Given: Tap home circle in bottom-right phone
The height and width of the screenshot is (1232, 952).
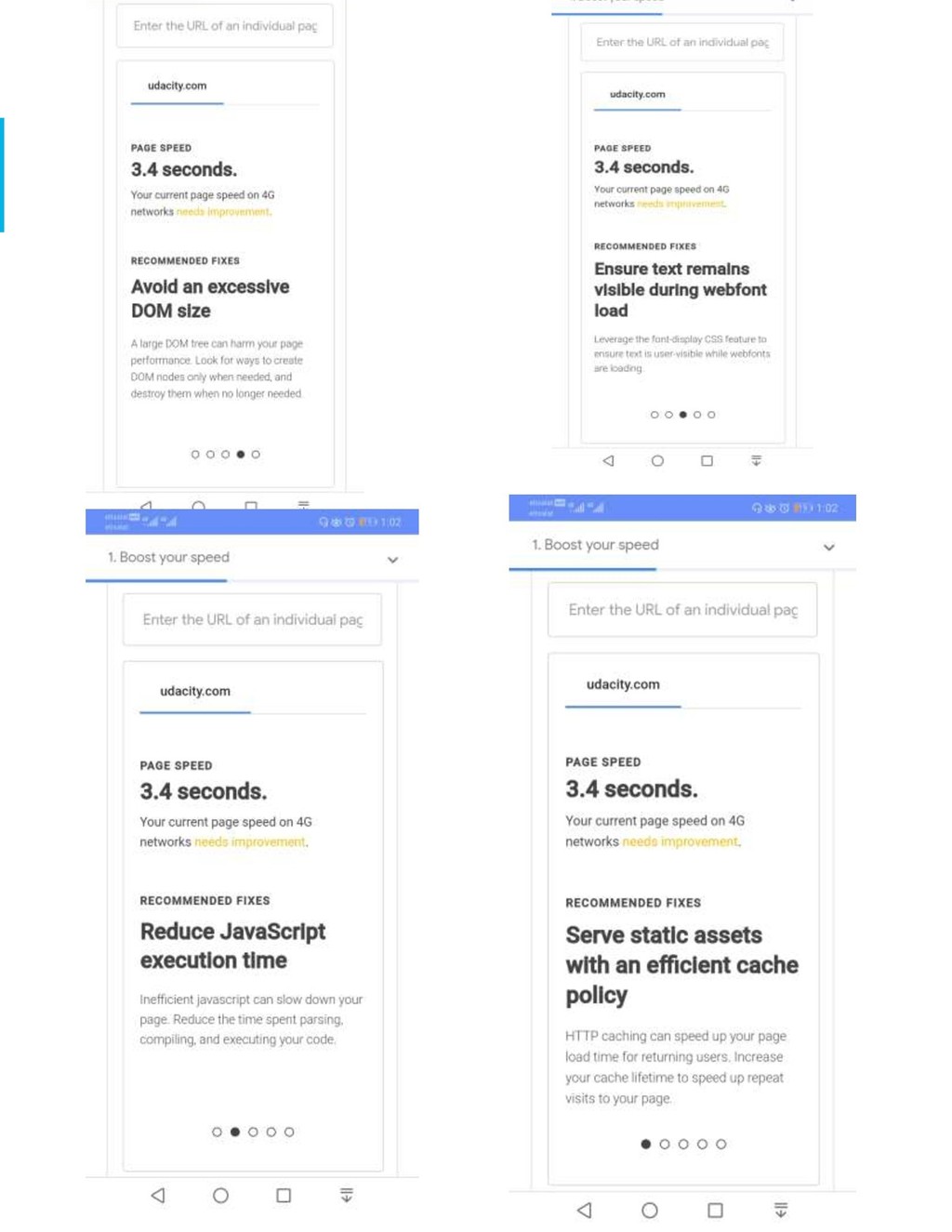Looking at the screenshot, I should [x=650, y=1210].
